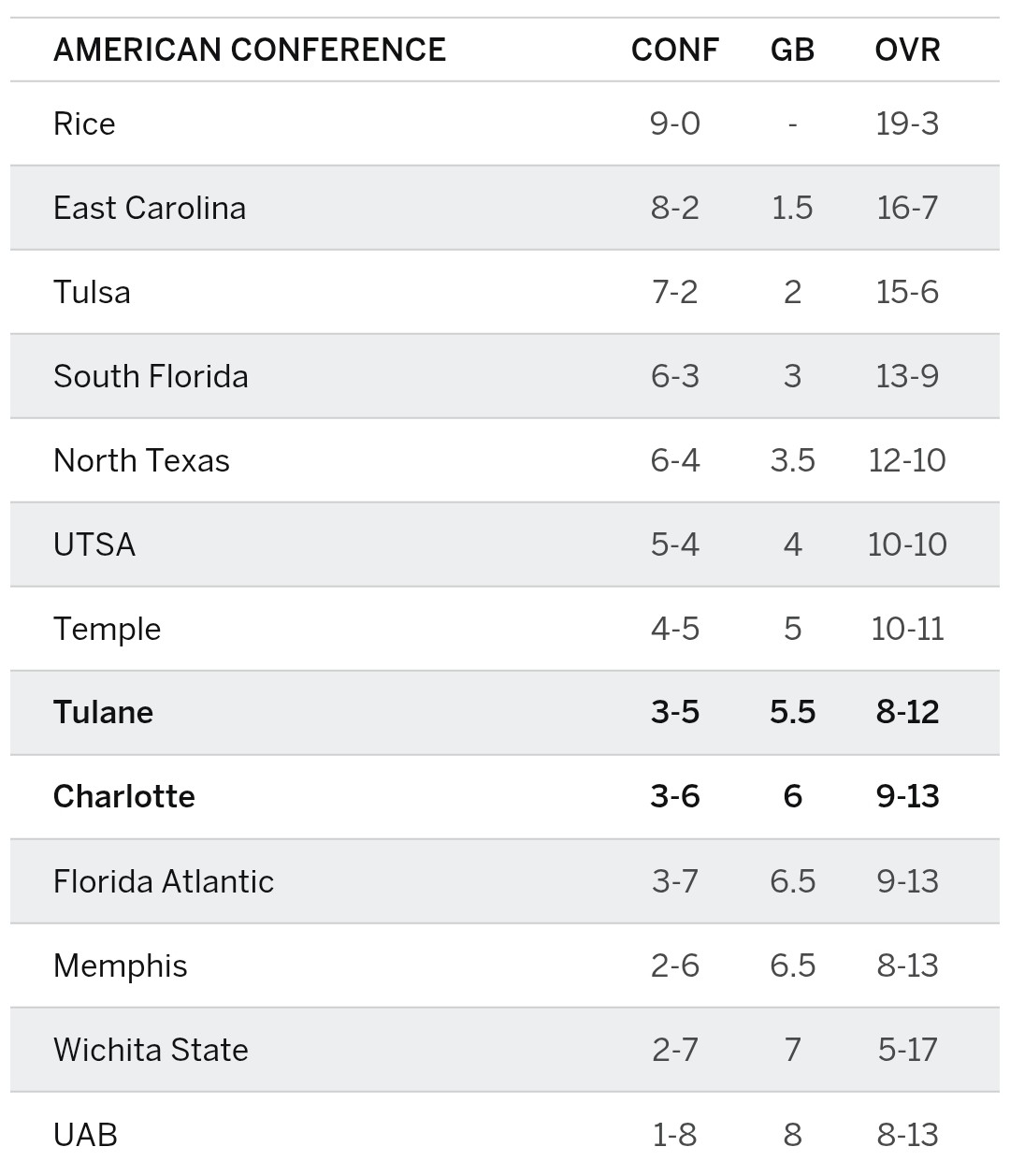Click Tulane's 3-5 conference record

[x=674, y=713]
